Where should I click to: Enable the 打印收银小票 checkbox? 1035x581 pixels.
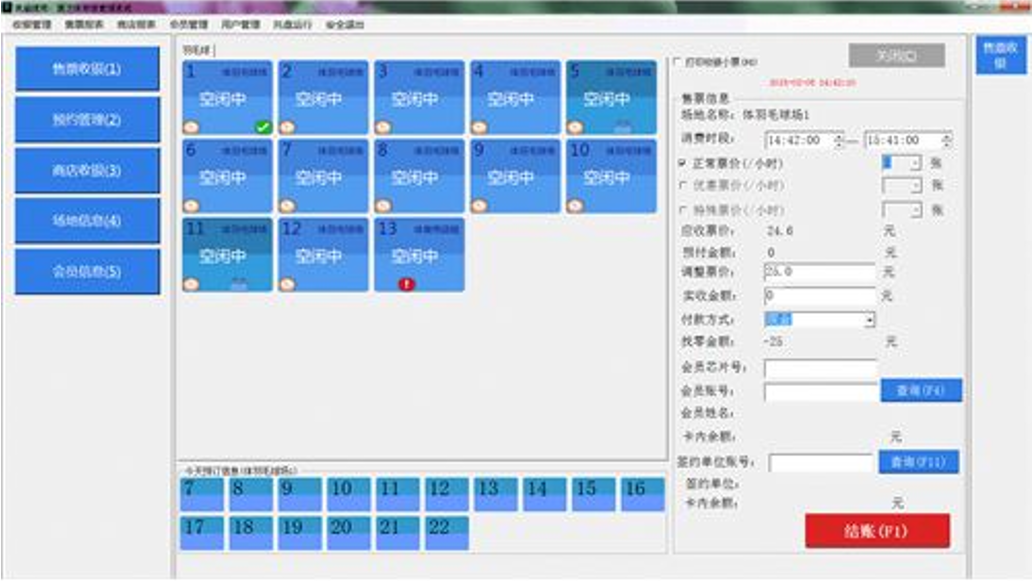(x=679, y=62)
